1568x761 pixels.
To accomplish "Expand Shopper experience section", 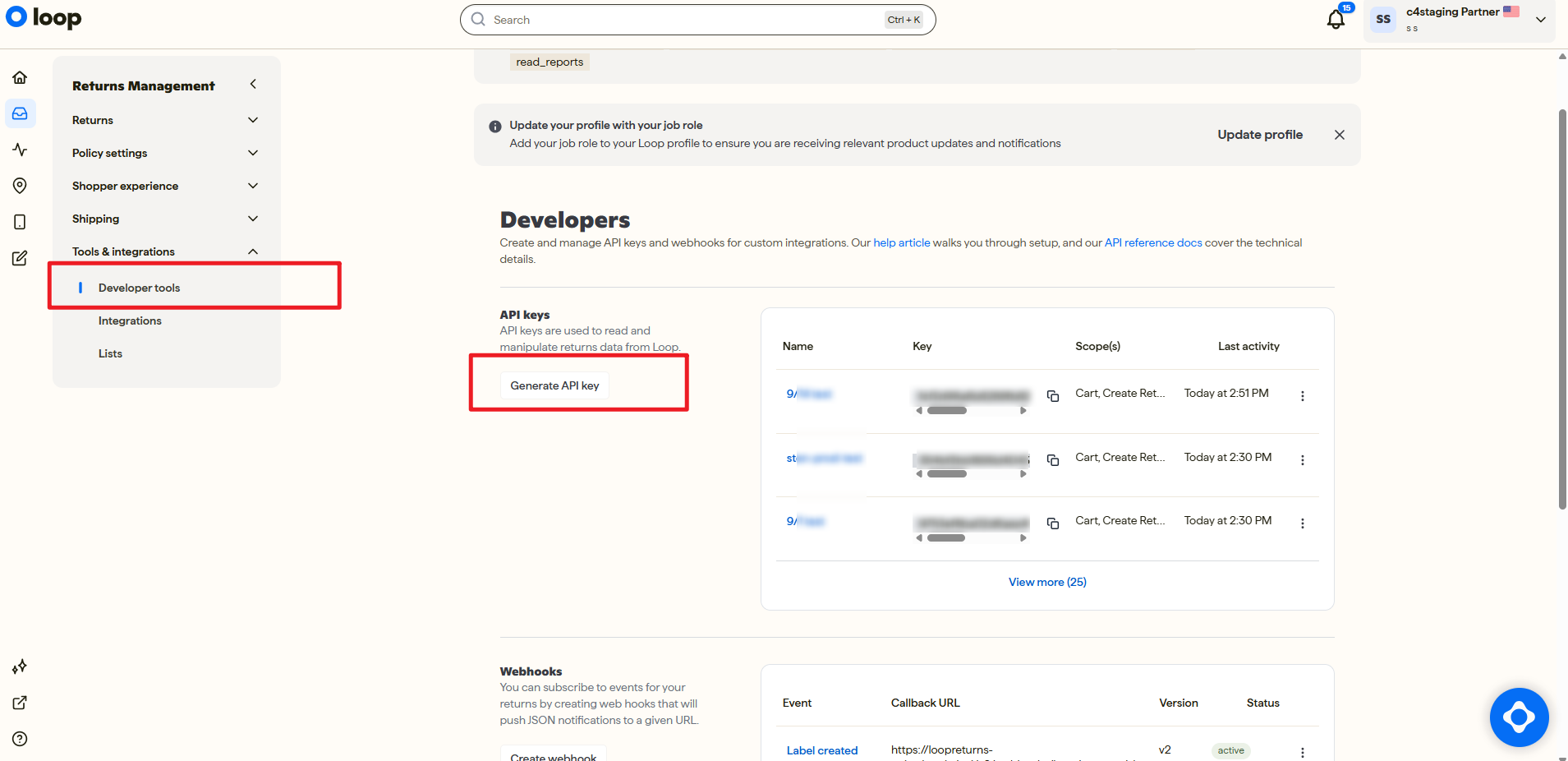I will (165, 186).
